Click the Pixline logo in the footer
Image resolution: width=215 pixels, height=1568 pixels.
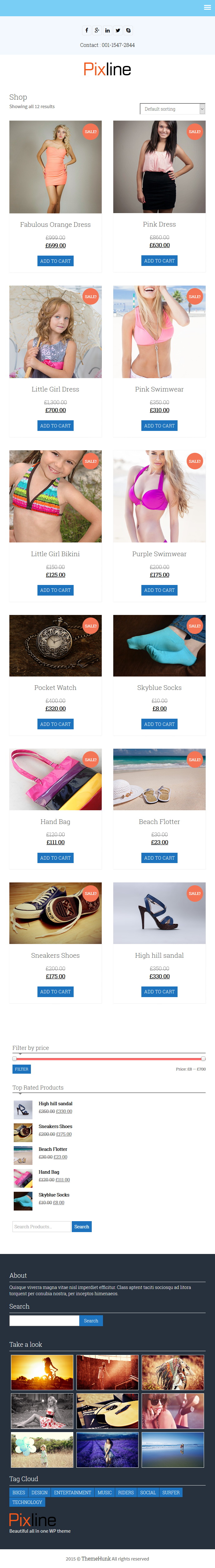[x=33, y=1519]
